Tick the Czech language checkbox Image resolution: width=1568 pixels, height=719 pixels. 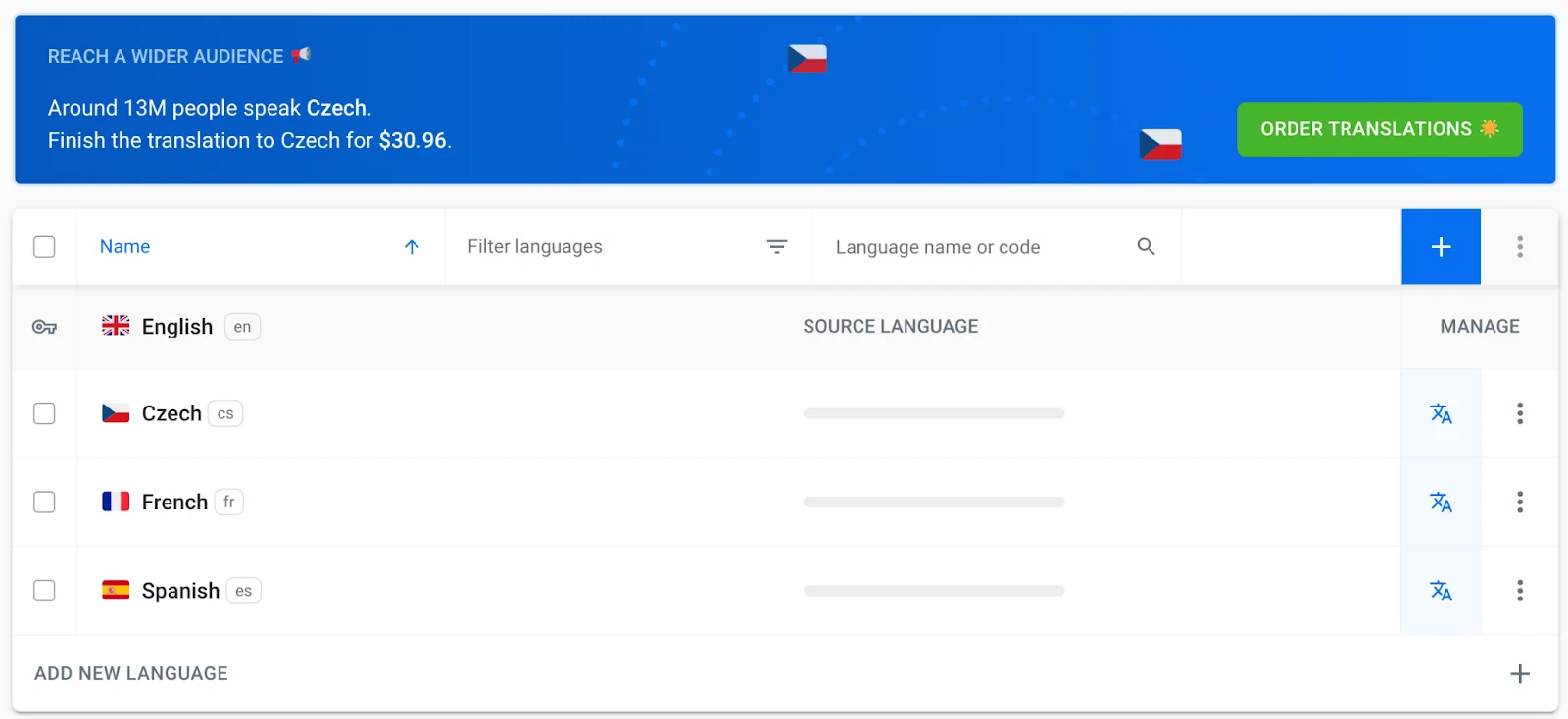pyautogui.click(x=44, y=413)
